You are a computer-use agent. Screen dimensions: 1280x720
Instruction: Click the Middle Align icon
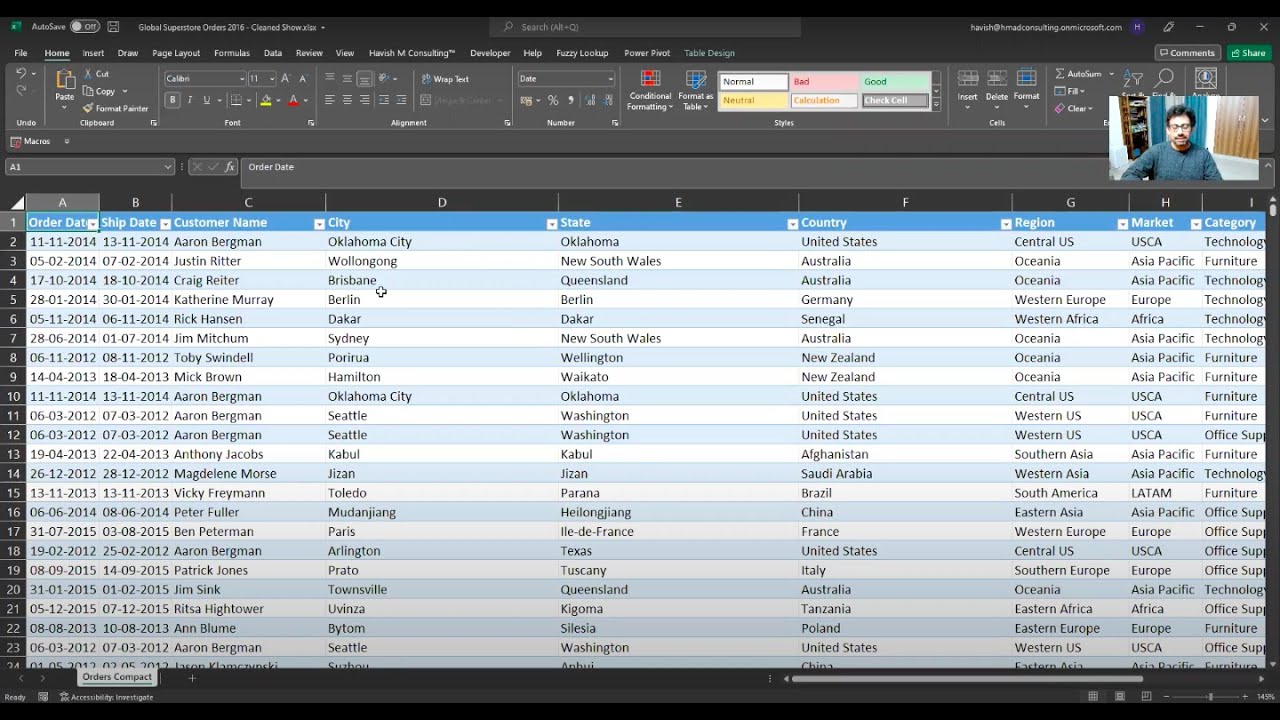click(x=347, y=79)
